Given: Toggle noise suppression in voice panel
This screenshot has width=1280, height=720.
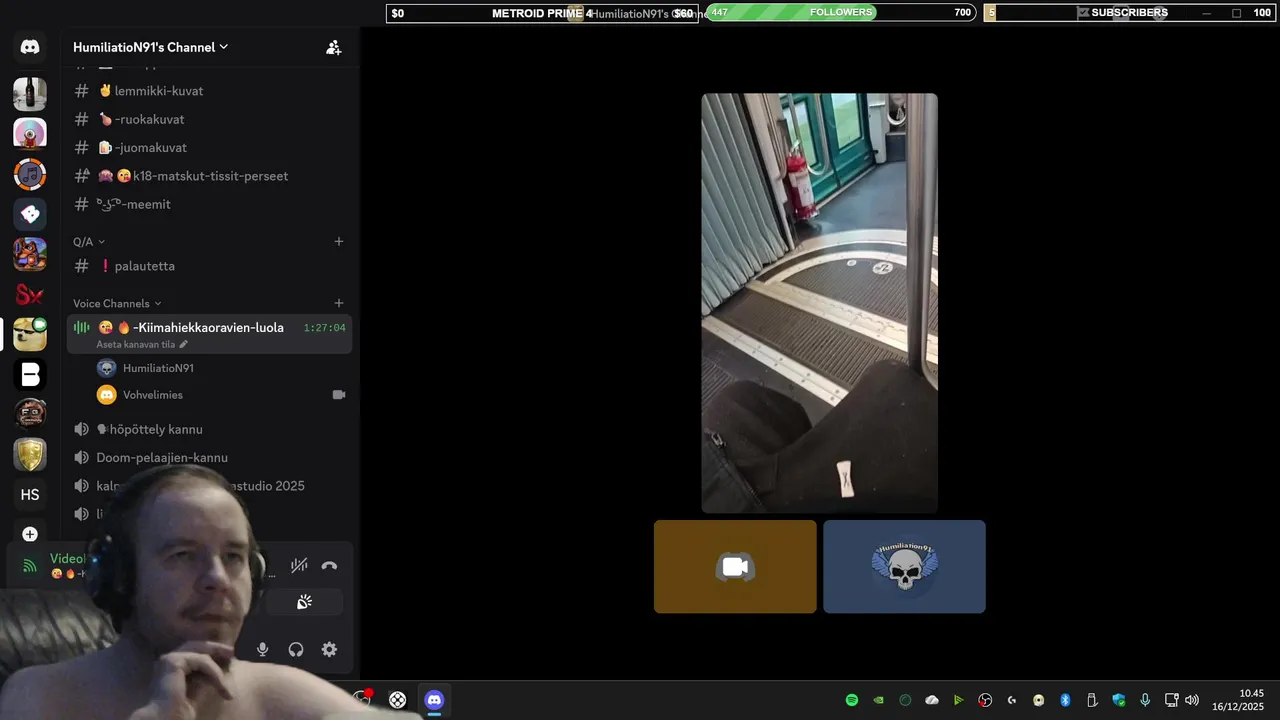Looking at the screenshot, I should [299, 565].
